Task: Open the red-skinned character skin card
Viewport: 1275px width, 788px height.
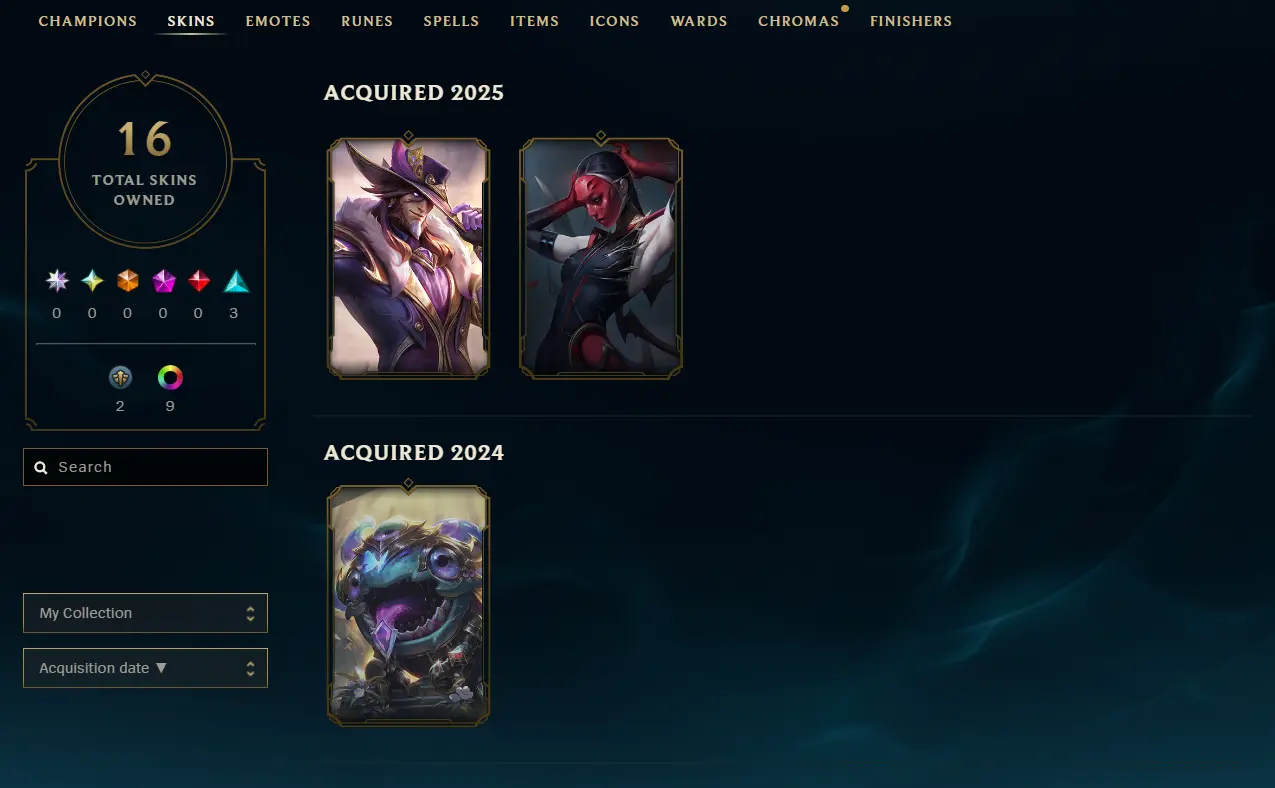Action: click(601, 258)
